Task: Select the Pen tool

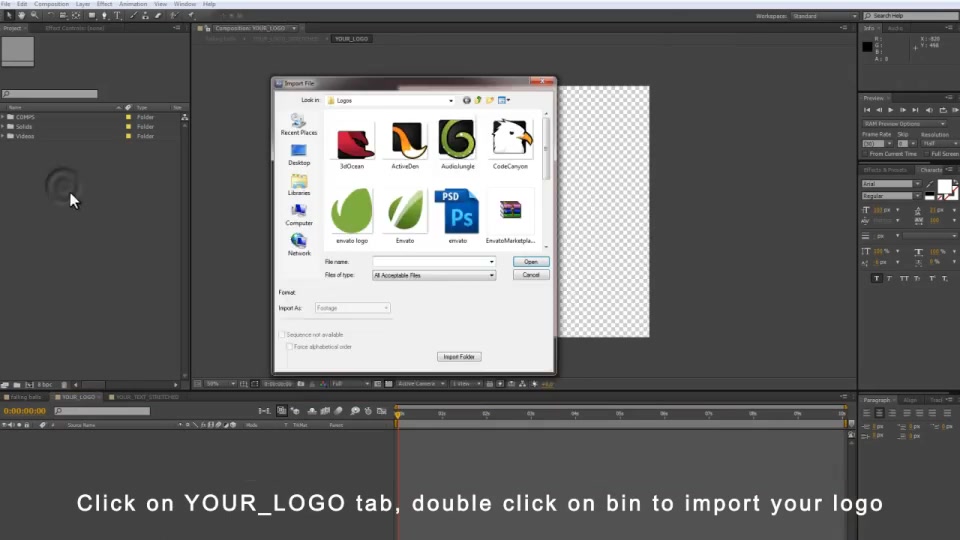Action: coord(105,15)
